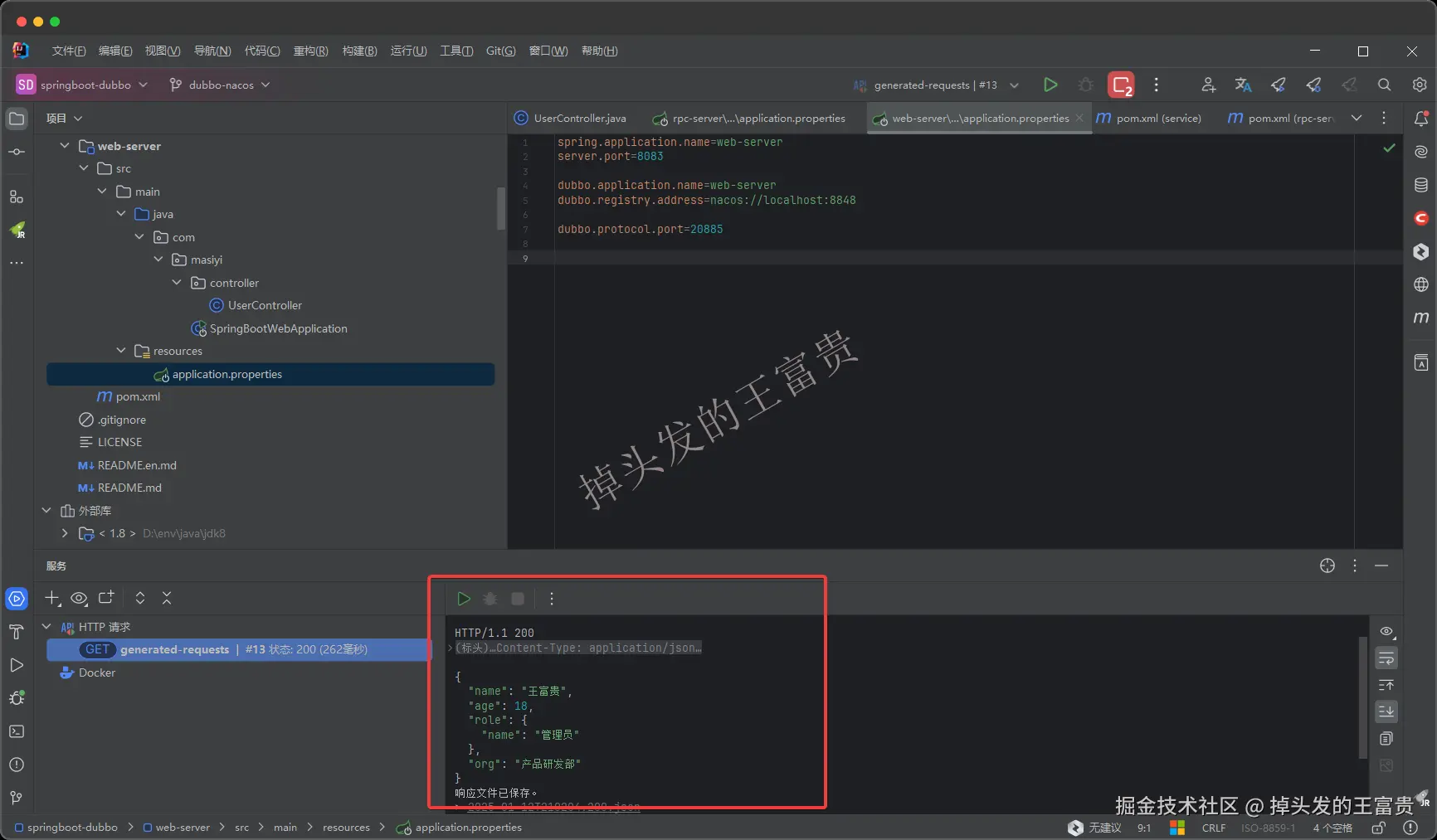The image size is (1437, 840).
Task: Open the 文件(F) menu
Action: coord(69,51)
